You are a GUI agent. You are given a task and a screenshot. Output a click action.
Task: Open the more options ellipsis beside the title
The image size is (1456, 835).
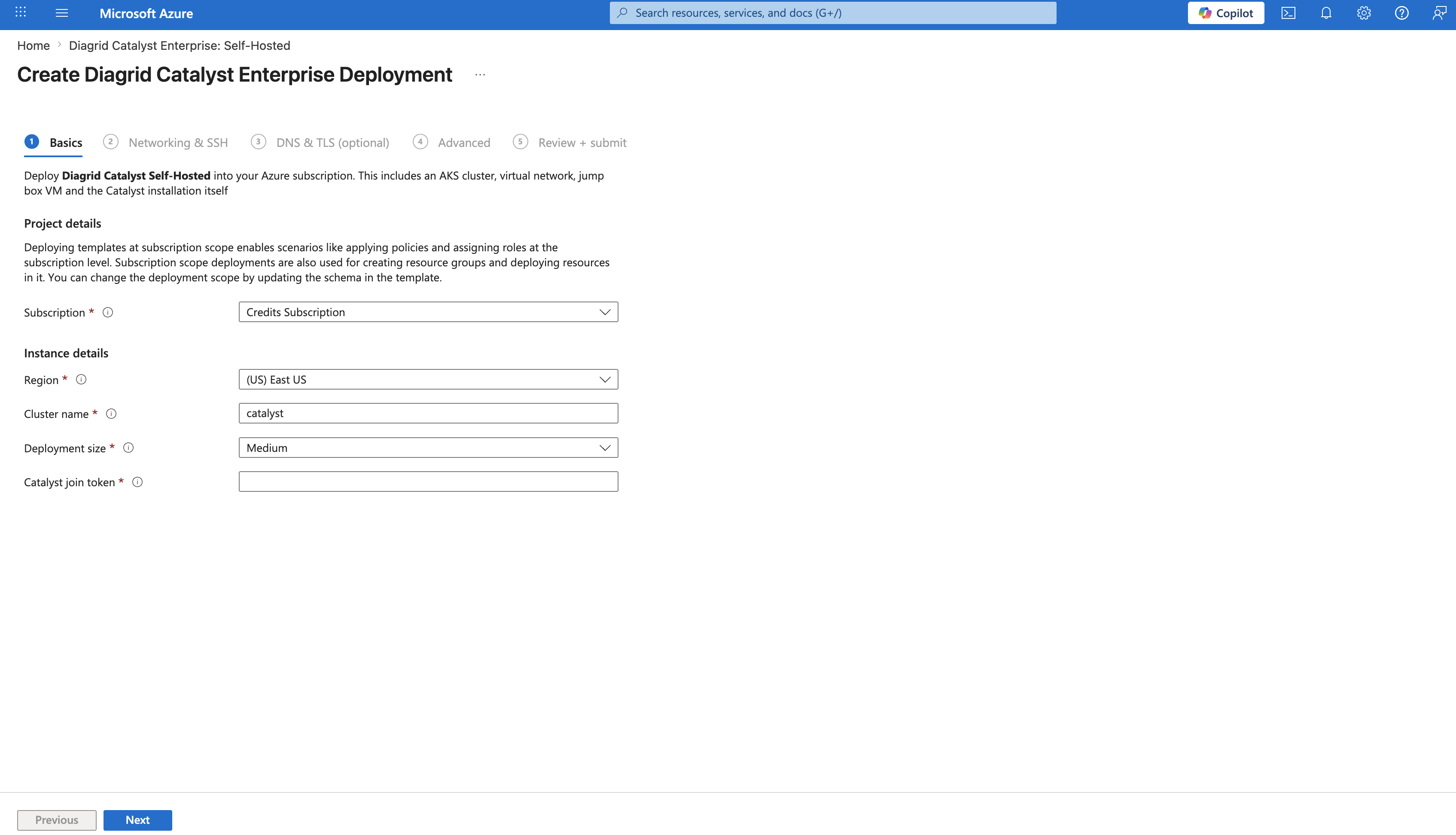click(x=480, y=75)
